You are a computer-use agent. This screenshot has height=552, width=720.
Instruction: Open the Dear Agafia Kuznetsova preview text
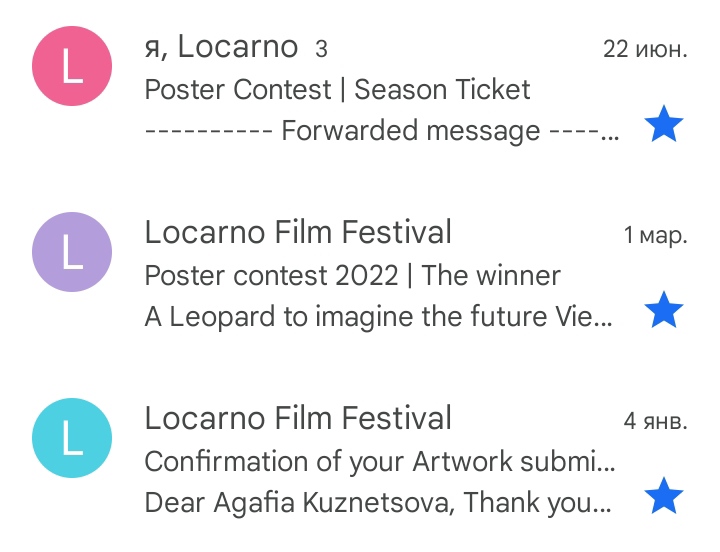378,502
